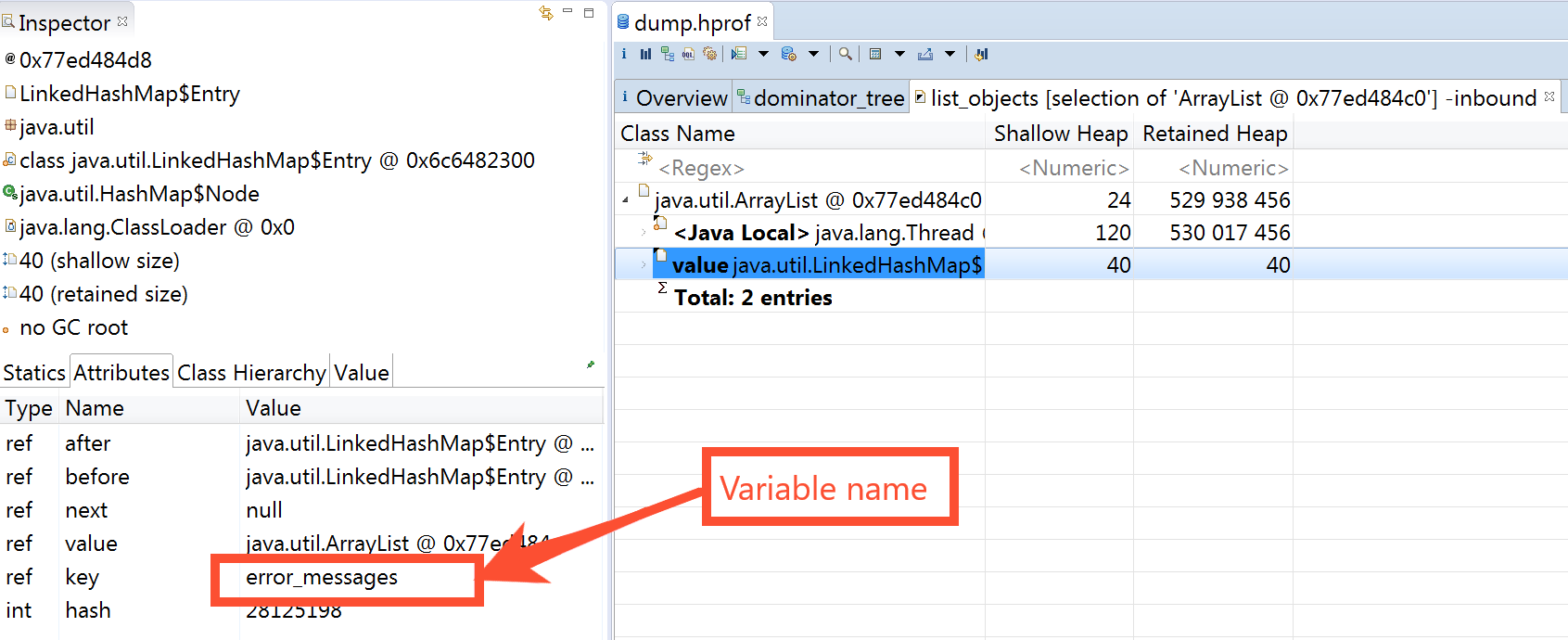This screenshot has height=640, width=1568.
Task: Open the Statics tab in Inspector
Action: (x=34, y=372)
